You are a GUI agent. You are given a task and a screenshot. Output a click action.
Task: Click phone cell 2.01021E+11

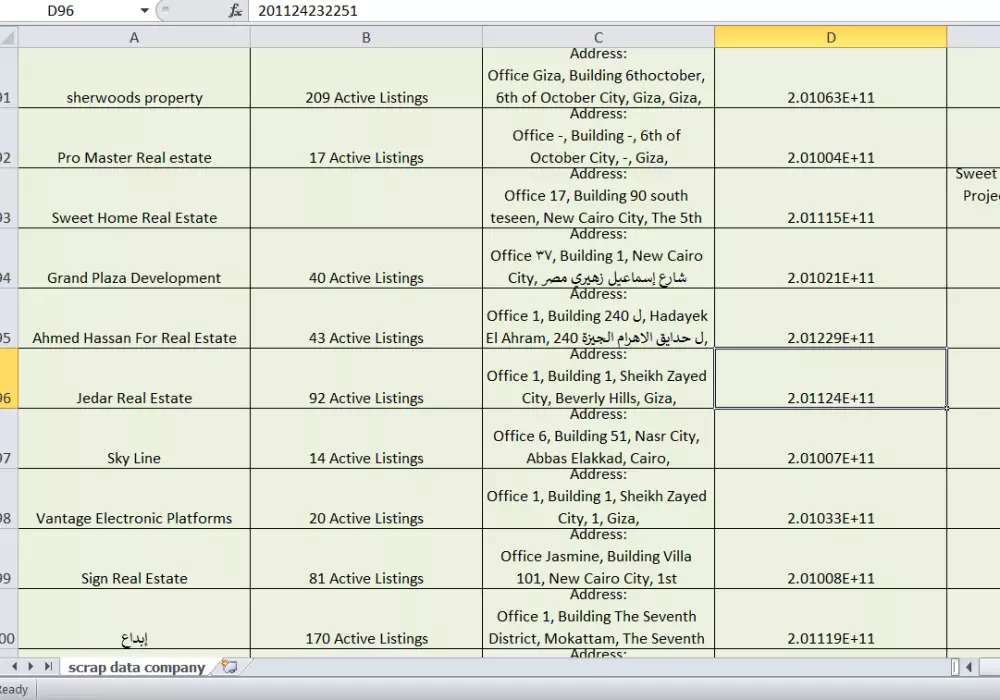[x=830, y=258]
